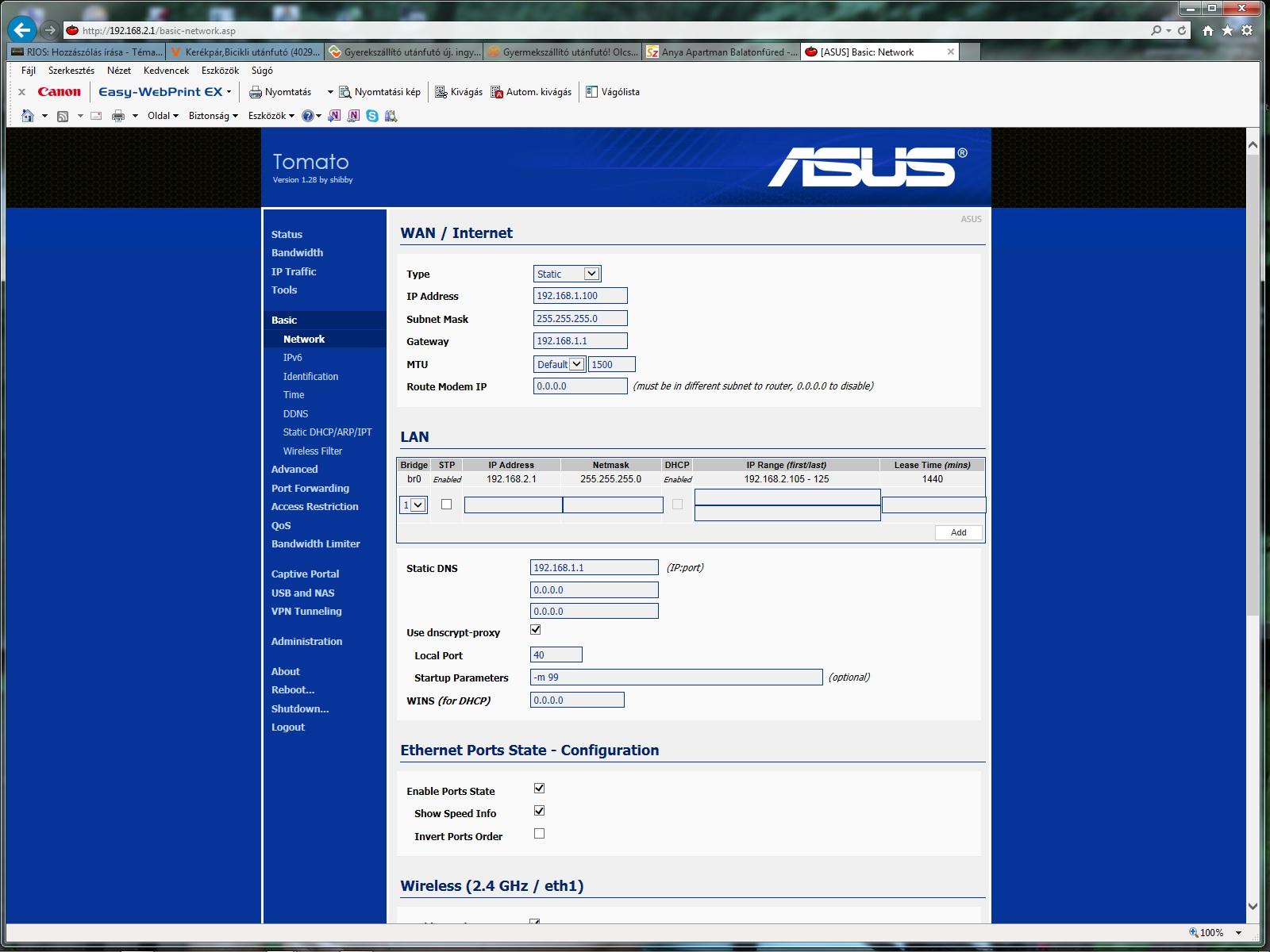Open the Easy-WebPrint EX dropdown arrow
The height and width of the screenshot is (952, 1270).
229,92
